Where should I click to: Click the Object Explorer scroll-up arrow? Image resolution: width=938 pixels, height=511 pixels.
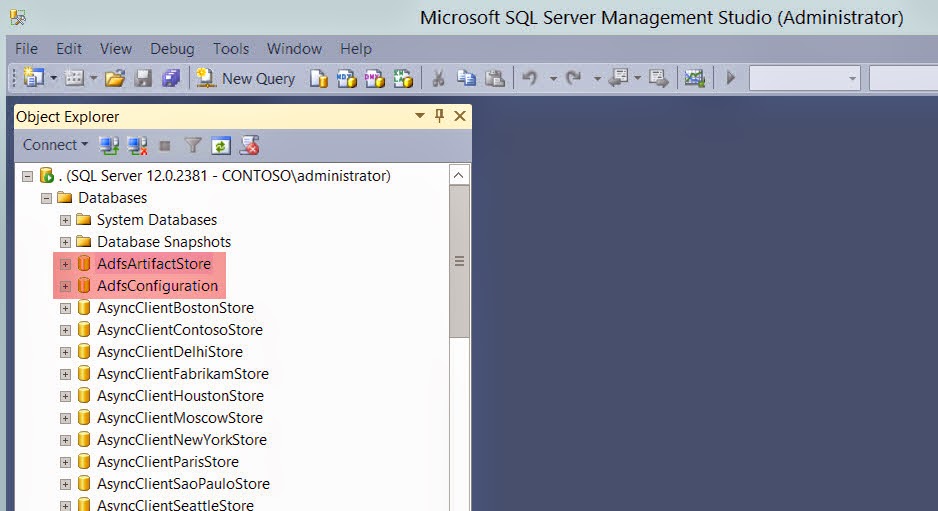point(459,175)
